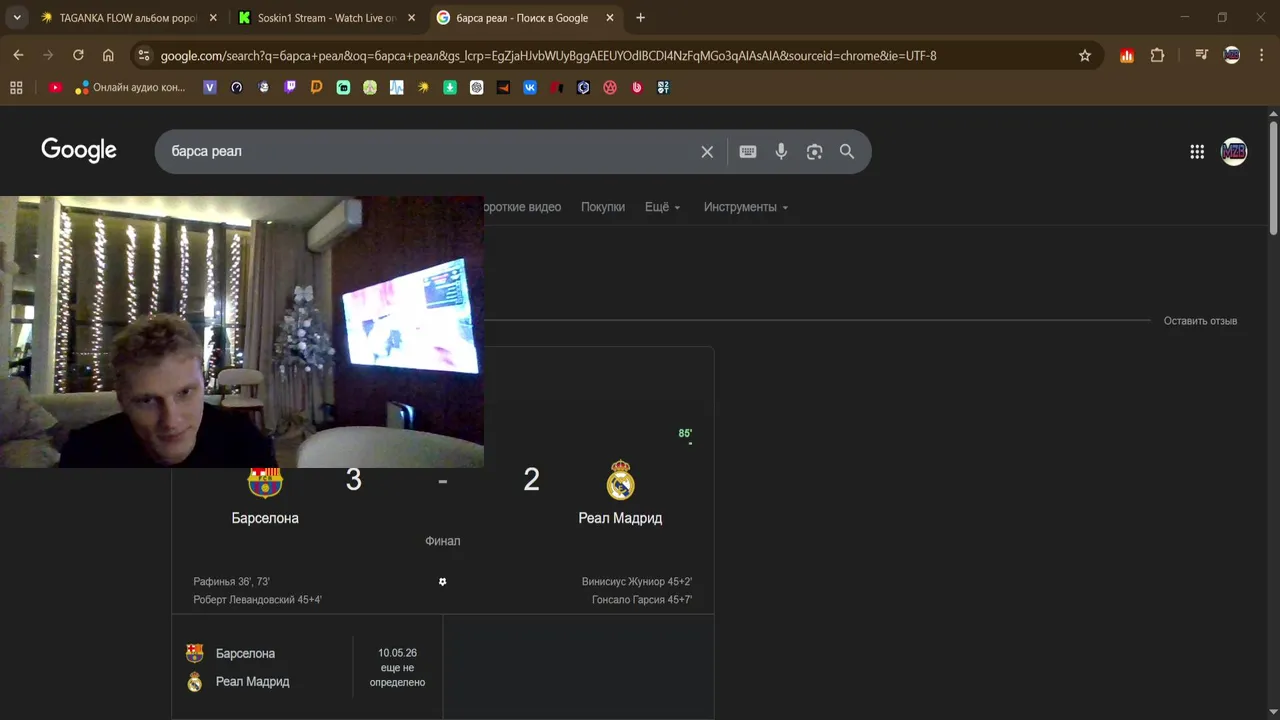Click Гонсало Гарсия 45+7' scorer text
Image resolution: width=1280 pixels, height=720 pixels.
click(x=642, y=600)
